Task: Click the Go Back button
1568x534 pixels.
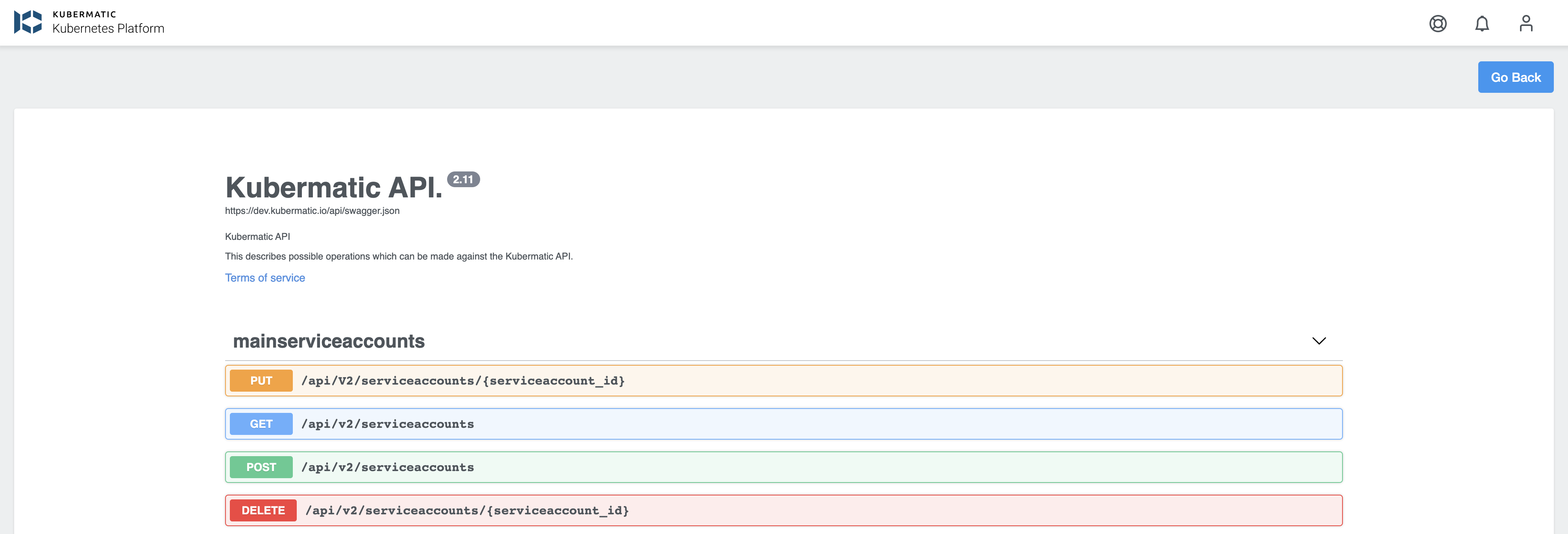Action: 1515,77
